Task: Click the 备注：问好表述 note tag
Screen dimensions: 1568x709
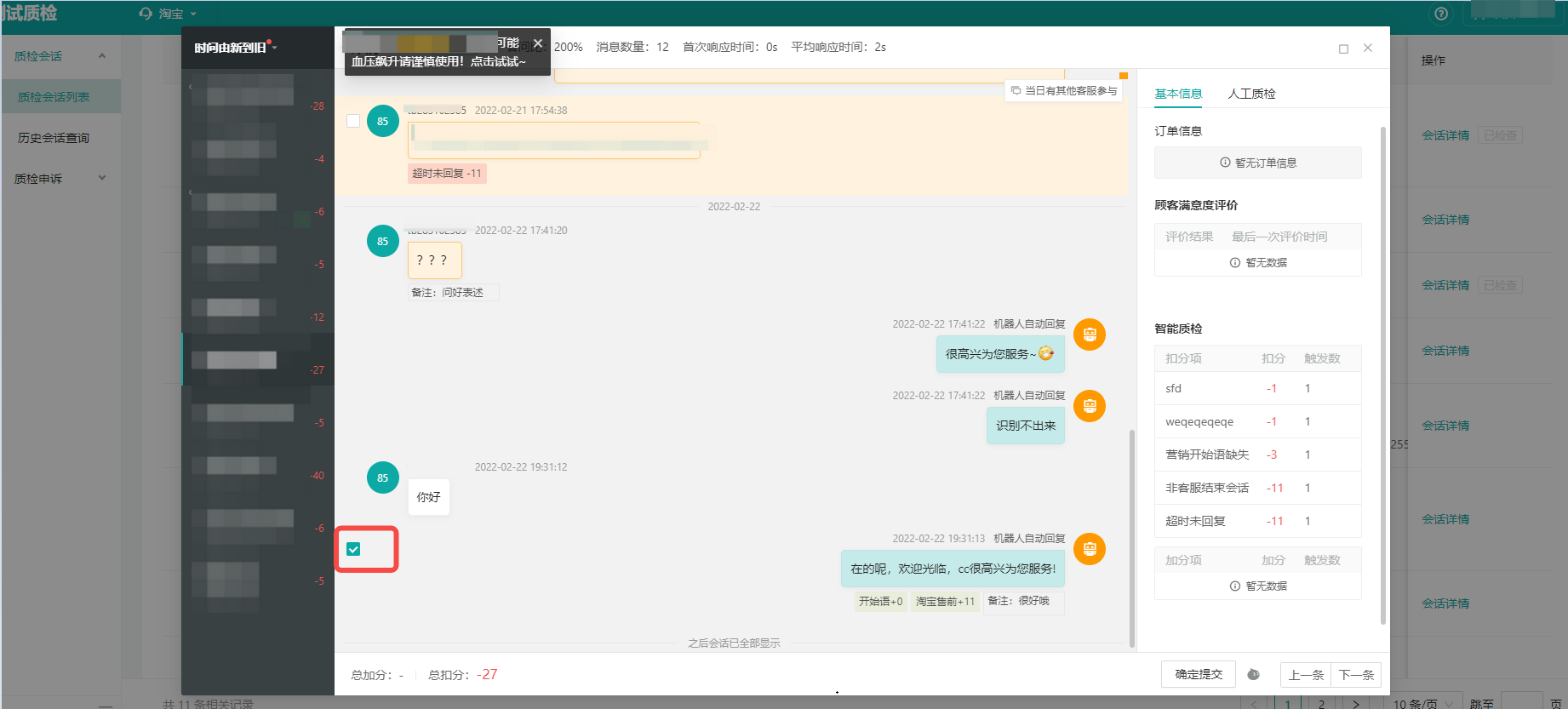Action: 453,293
